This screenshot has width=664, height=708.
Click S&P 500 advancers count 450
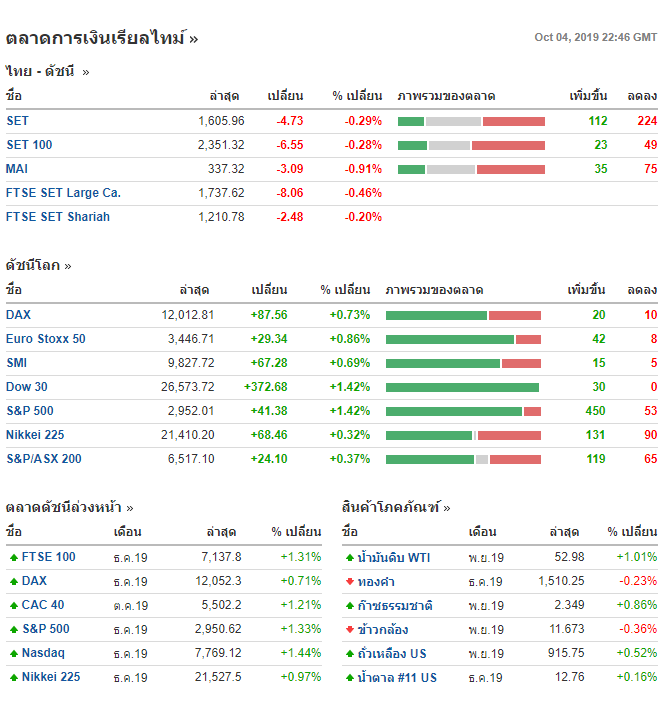595,410
